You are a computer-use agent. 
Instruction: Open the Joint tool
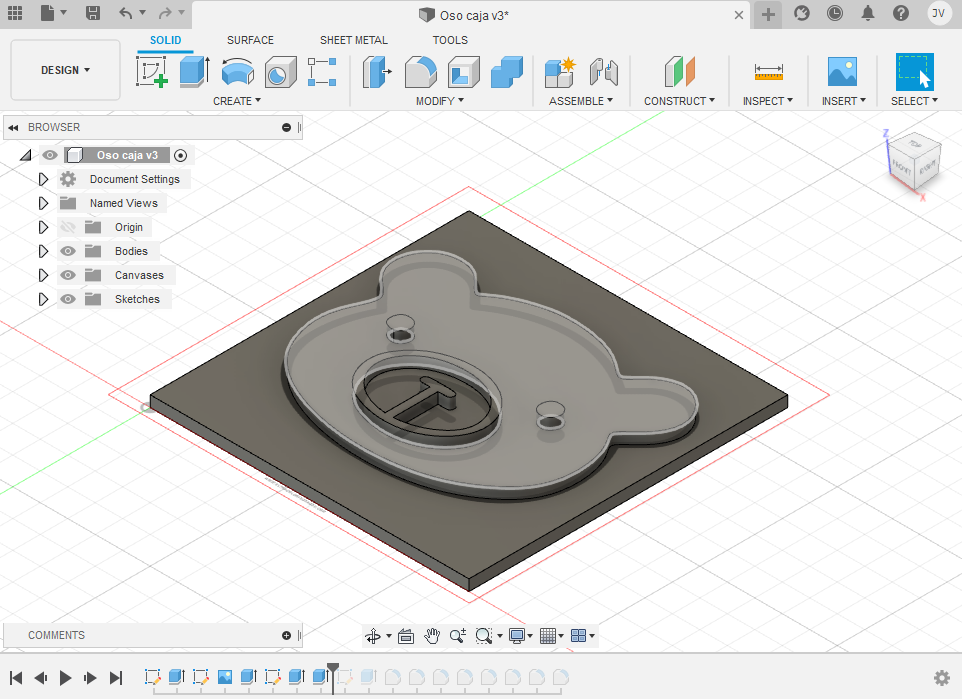point(604,71)
